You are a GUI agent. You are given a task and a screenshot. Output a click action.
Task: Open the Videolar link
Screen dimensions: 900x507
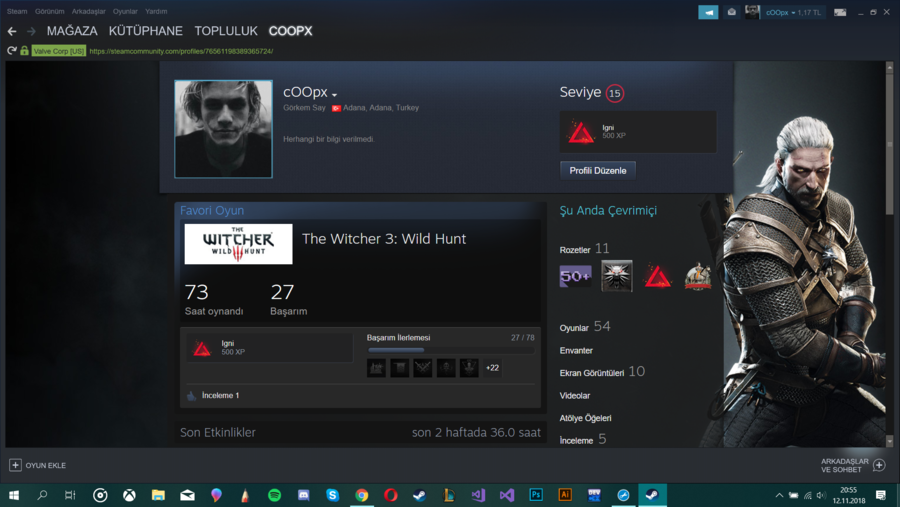[575, 396]
